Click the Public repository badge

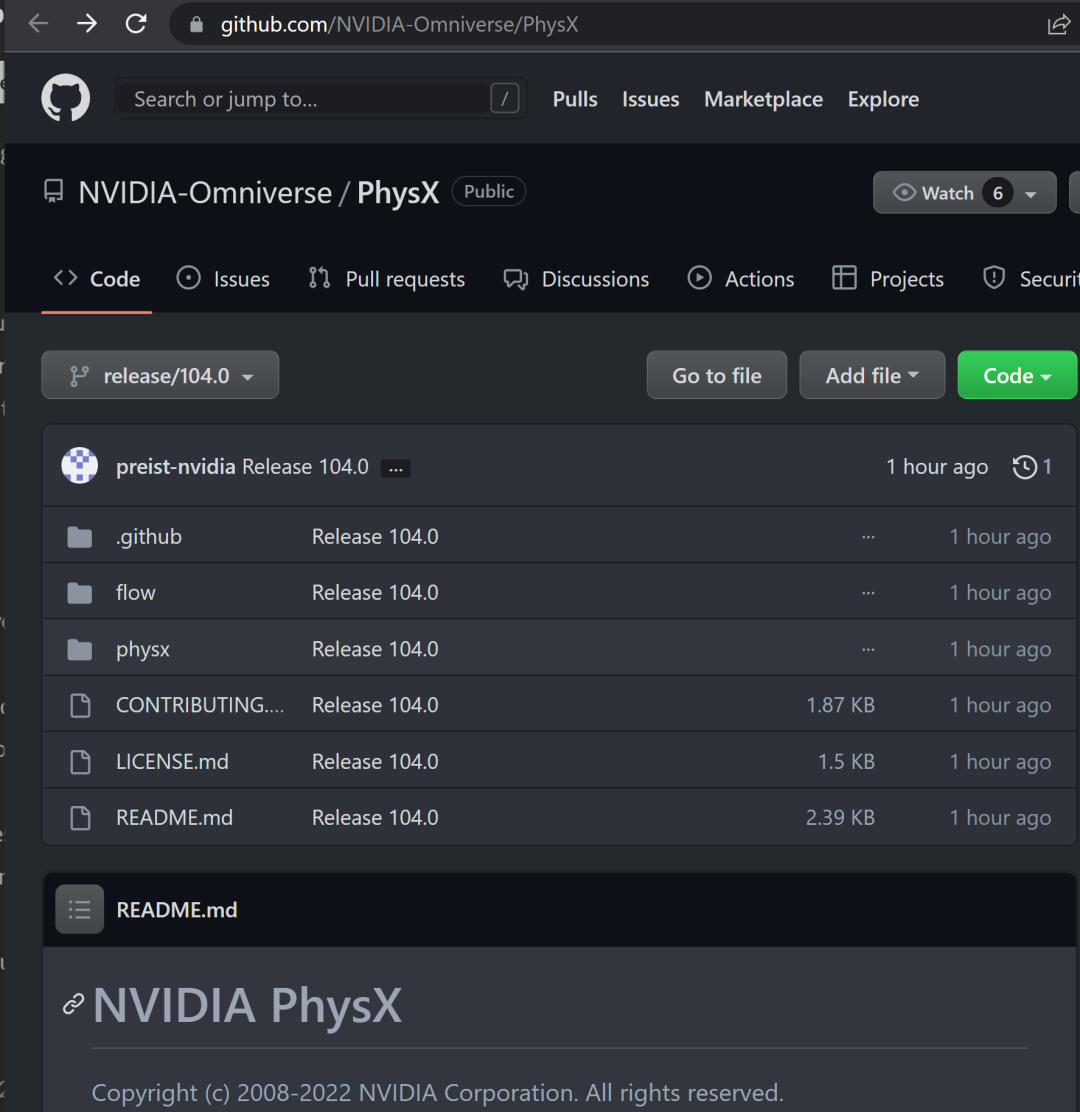(488, 191)
